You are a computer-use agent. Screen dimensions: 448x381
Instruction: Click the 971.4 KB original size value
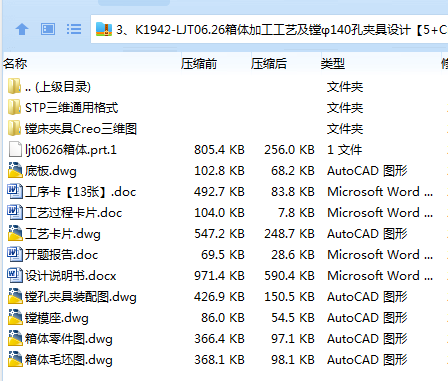pyautogui.click(x=219, y=276)
